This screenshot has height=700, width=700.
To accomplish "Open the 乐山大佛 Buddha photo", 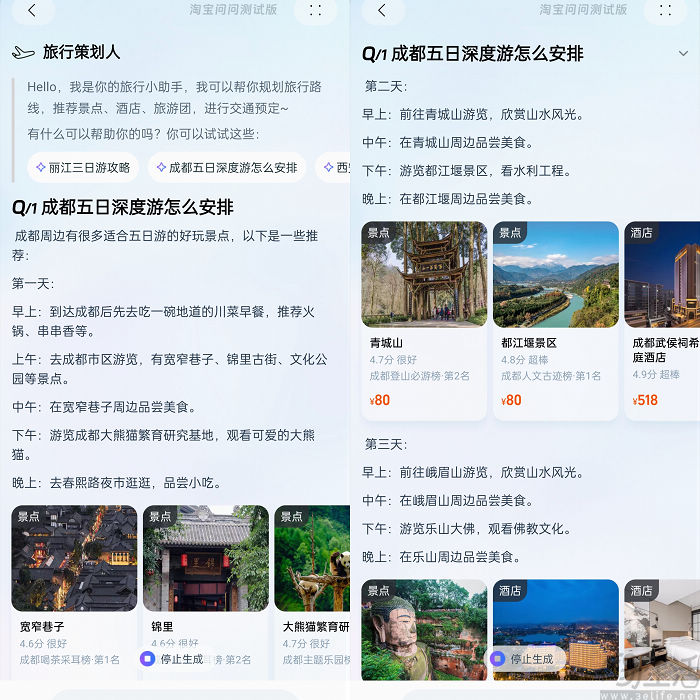I will point(424,629).
